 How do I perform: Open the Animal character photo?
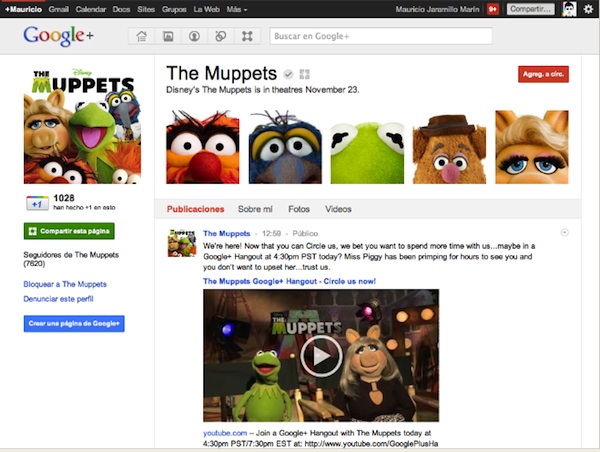click(x=203, y=147)
